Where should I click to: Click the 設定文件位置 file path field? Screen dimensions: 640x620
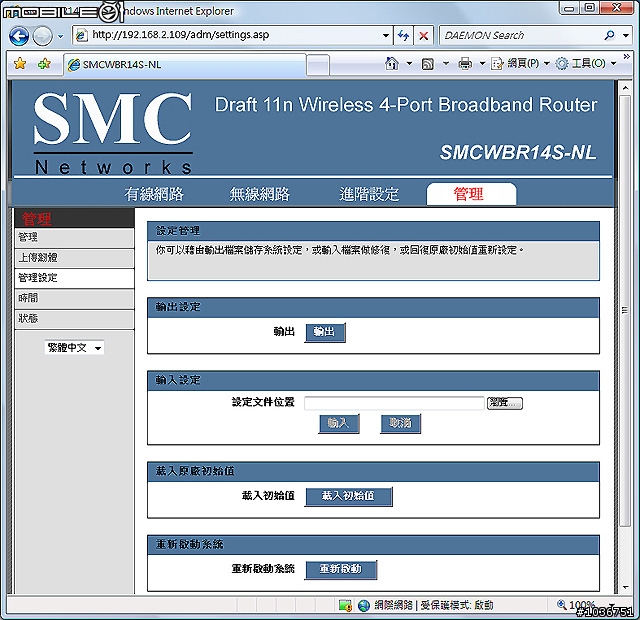394,403
